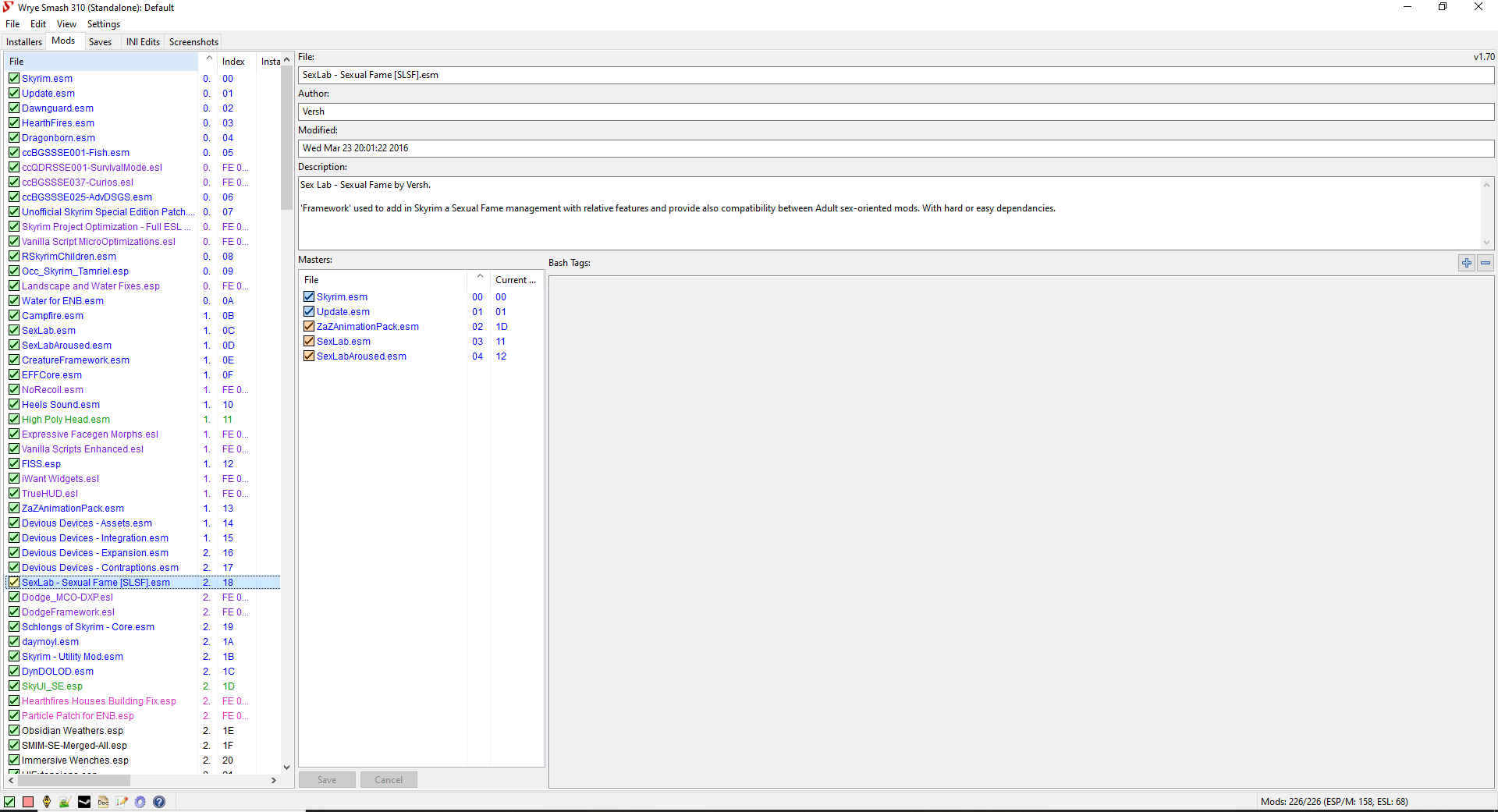The height and width of the screenshot is (812, 1498).
Task: Click the Wrye Smash title bar app icon
Action: 9,7
